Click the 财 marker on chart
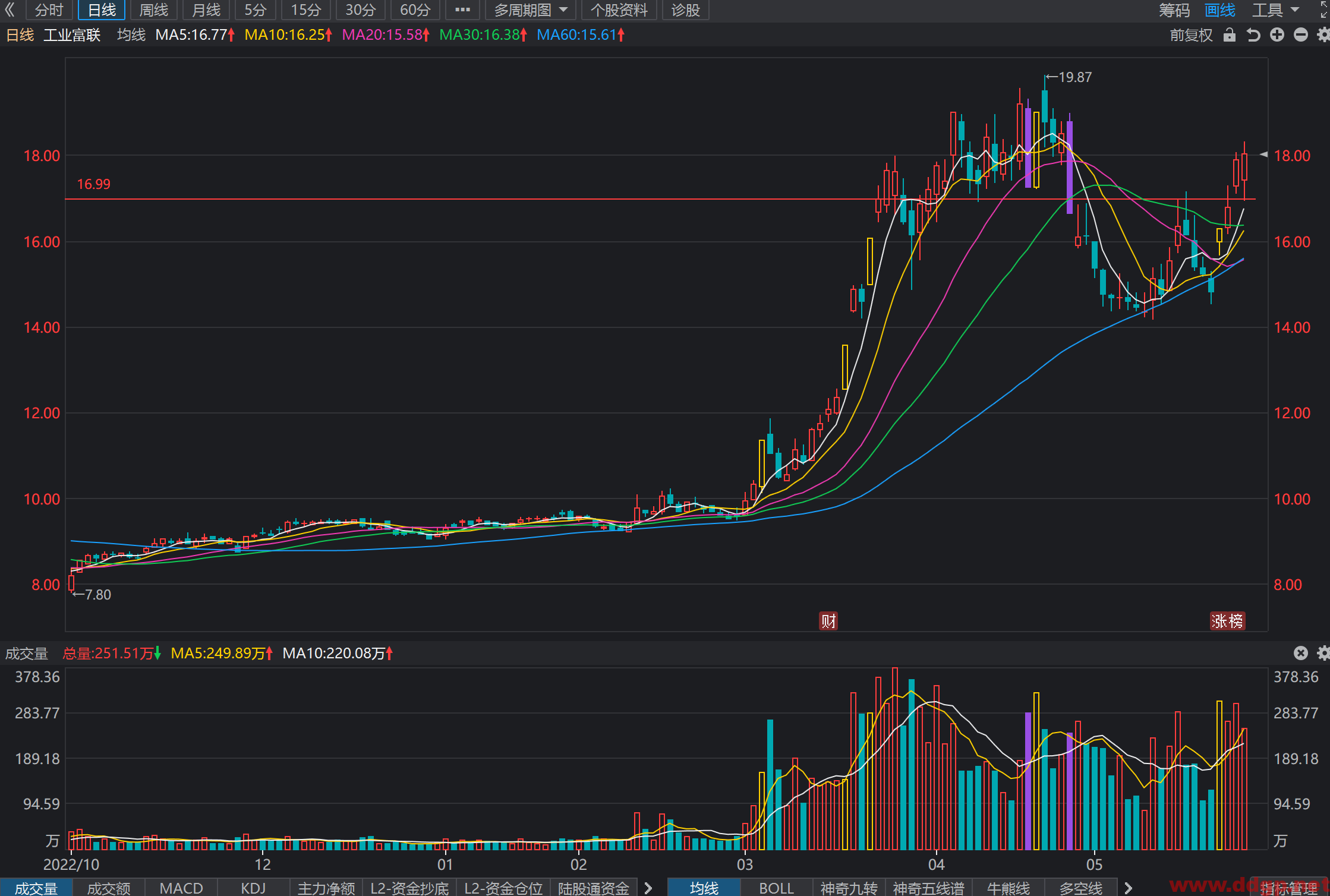The height and width of the screenshot is (896, 1330). point(828,621)
